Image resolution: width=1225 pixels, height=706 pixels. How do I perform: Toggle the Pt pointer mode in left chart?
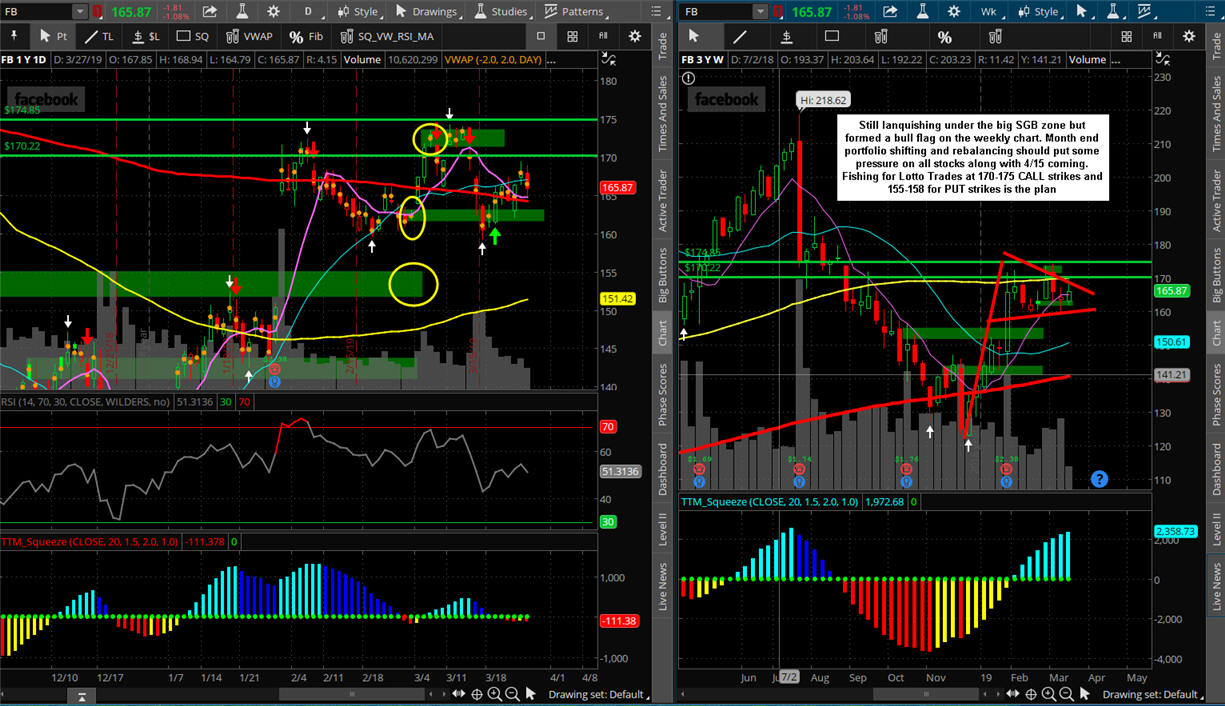tap(52, 36)
